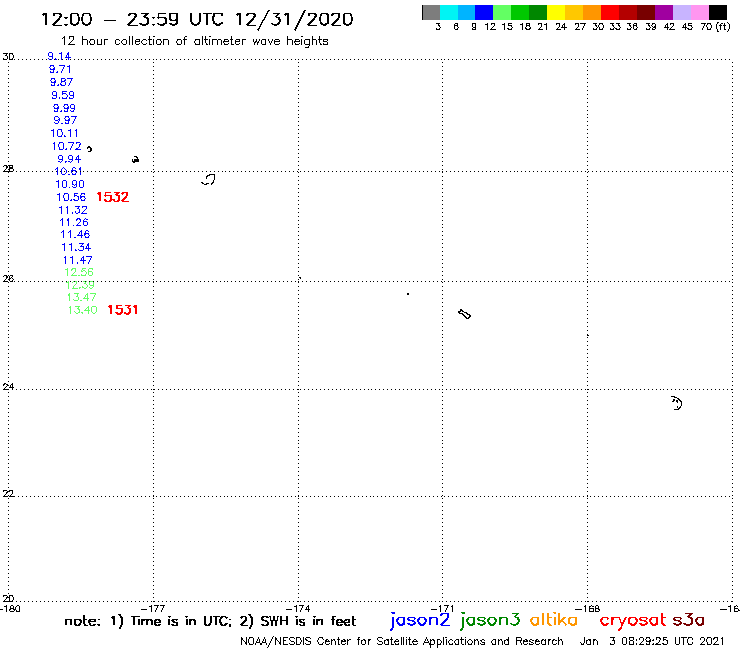This screenshot has height=650, width=740.
Task: Click the jason3 satellite legend label
Action: [490, 620]
